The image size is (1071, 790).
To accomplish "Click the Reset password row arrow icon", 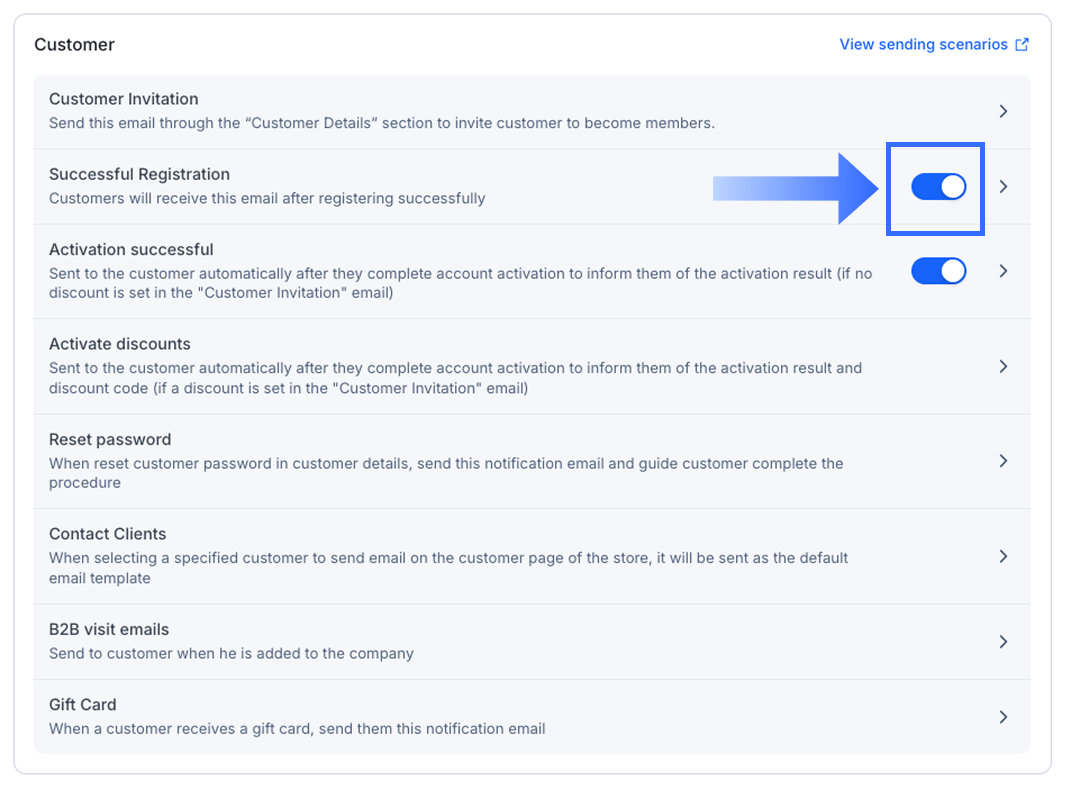I will [1003, 461].
